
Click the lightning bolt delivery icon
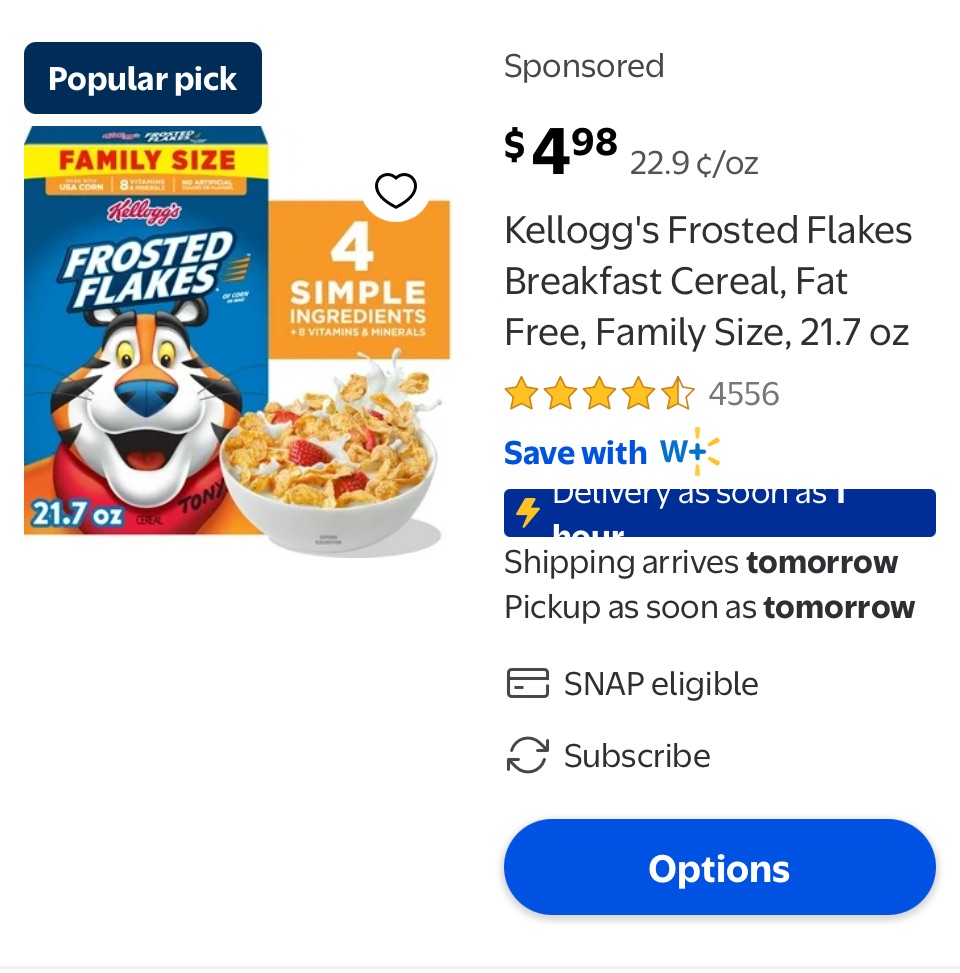coord(527,512)
